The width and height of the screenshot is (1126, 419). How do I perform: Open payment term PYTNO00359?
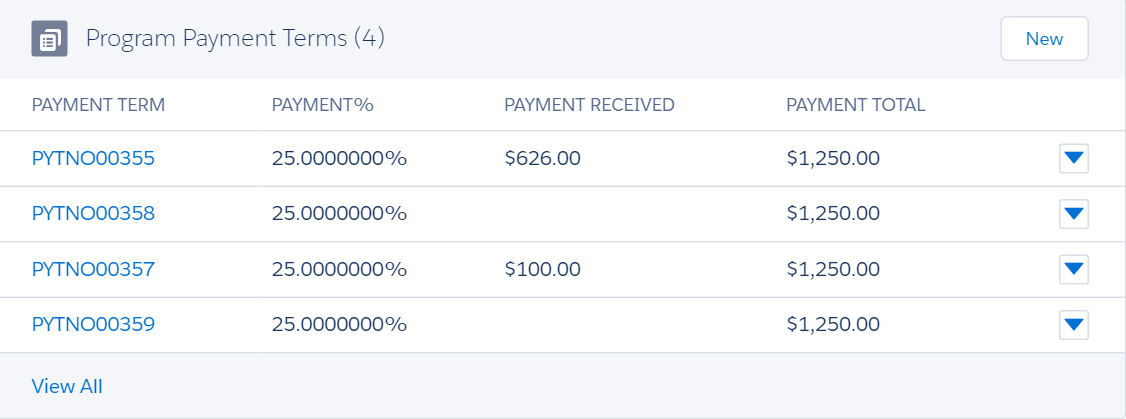pyautogui.click(x=93, y=324)
